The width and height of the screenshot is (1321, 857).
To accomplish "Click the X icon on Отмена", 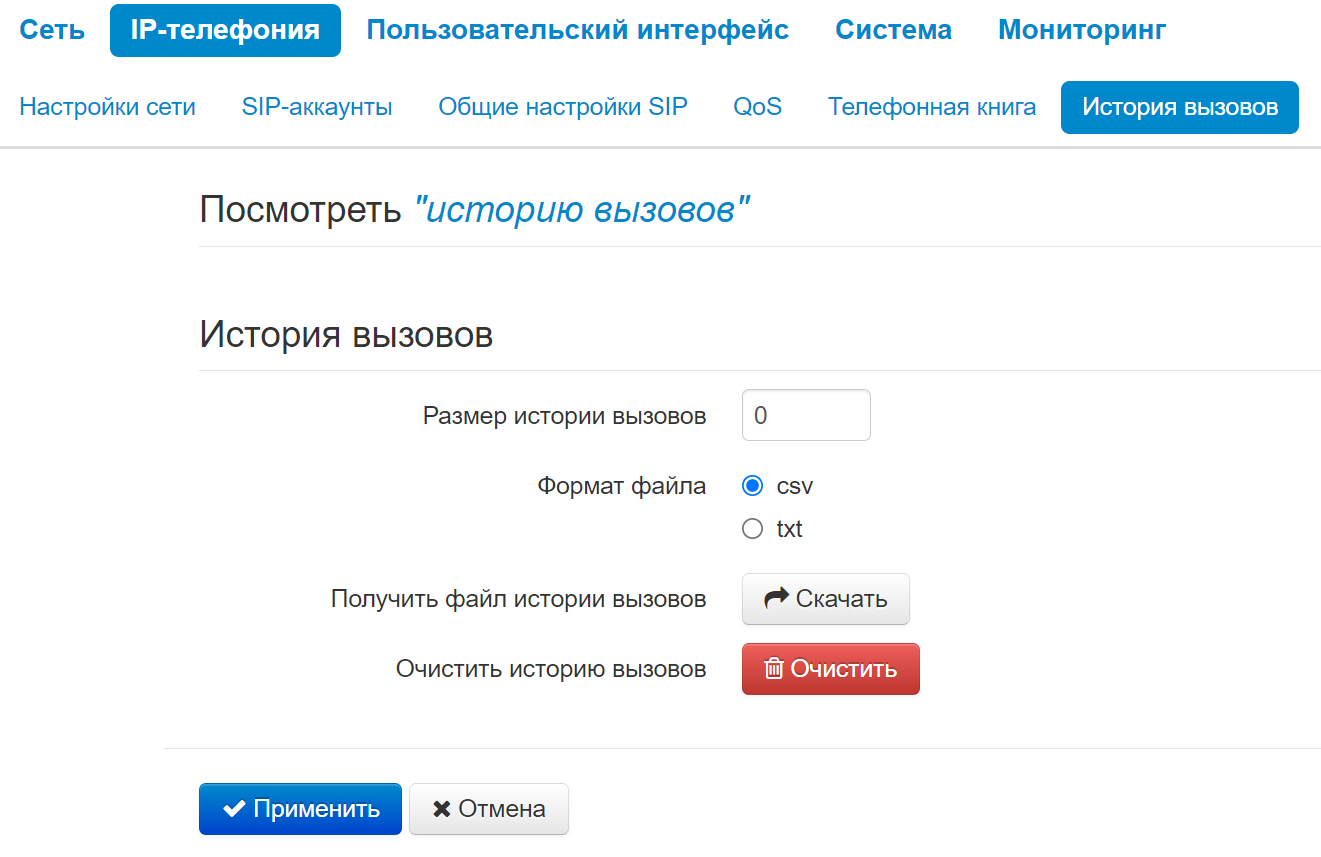I will pos(441,809).
